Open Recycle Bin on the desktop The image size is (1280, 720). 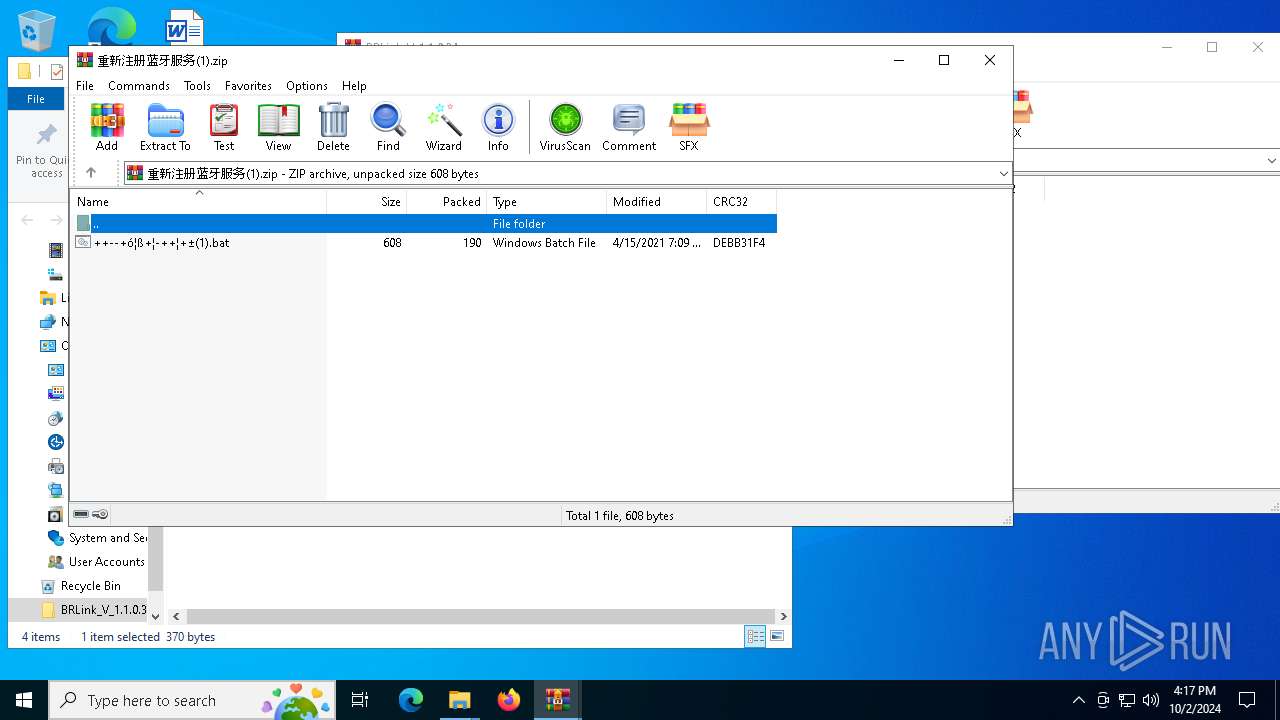click(37, 30)
